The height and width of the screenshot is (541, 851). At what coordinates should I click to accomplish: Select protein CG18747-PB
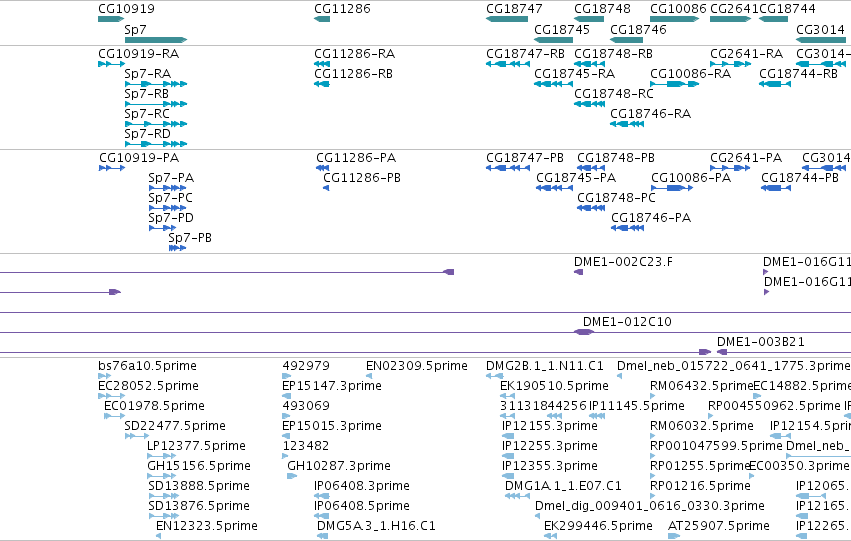coord(525,158)
